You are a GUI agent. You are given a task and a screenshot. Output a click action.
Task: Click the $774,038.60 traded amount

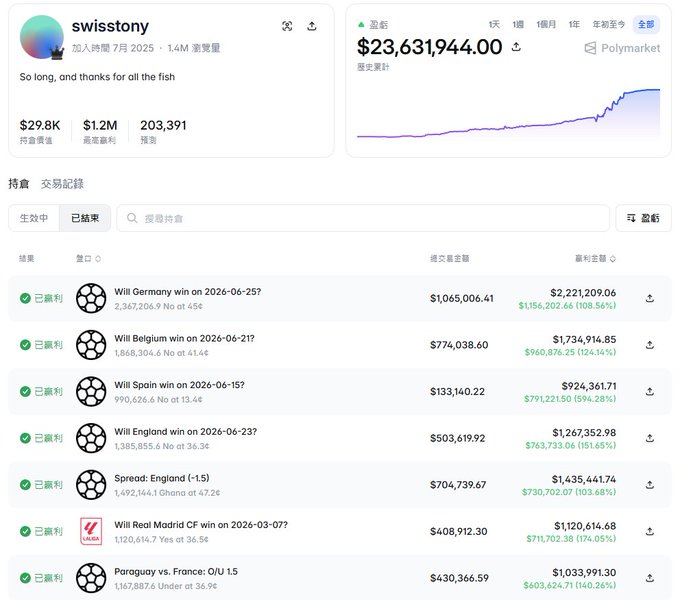click(459, 345)
